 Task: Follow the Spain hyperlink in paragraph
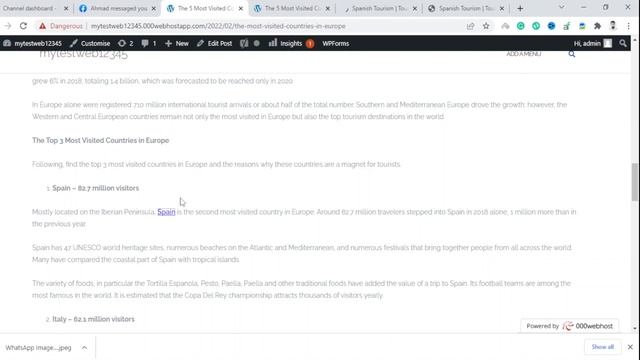pos(166,212)
